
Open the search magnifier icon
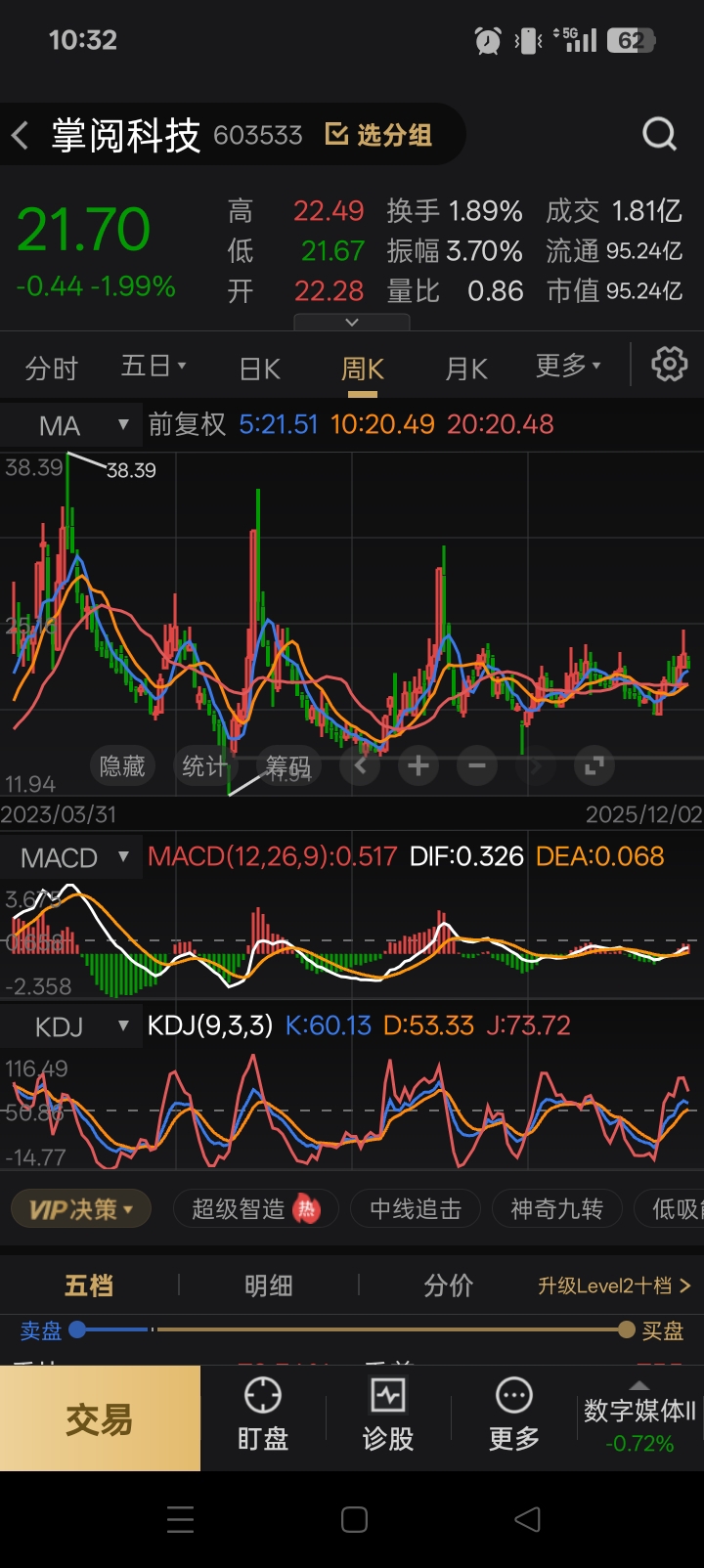pyautogui.click(x=659, y=134)
